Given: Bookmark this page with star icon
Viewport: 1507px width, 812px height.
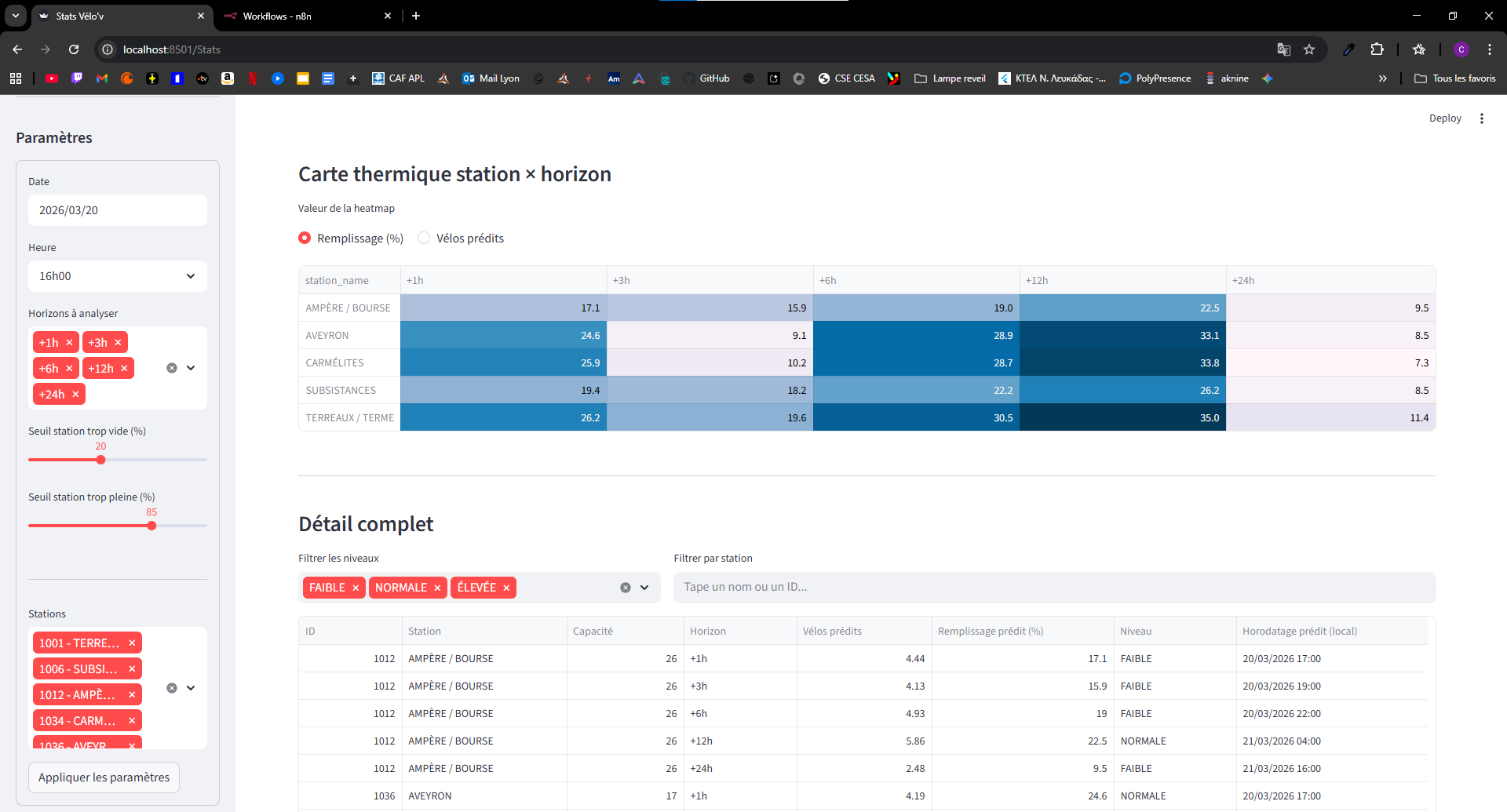Looking at the screenshot, I should pyautogui.click(x=1309, y=49).
